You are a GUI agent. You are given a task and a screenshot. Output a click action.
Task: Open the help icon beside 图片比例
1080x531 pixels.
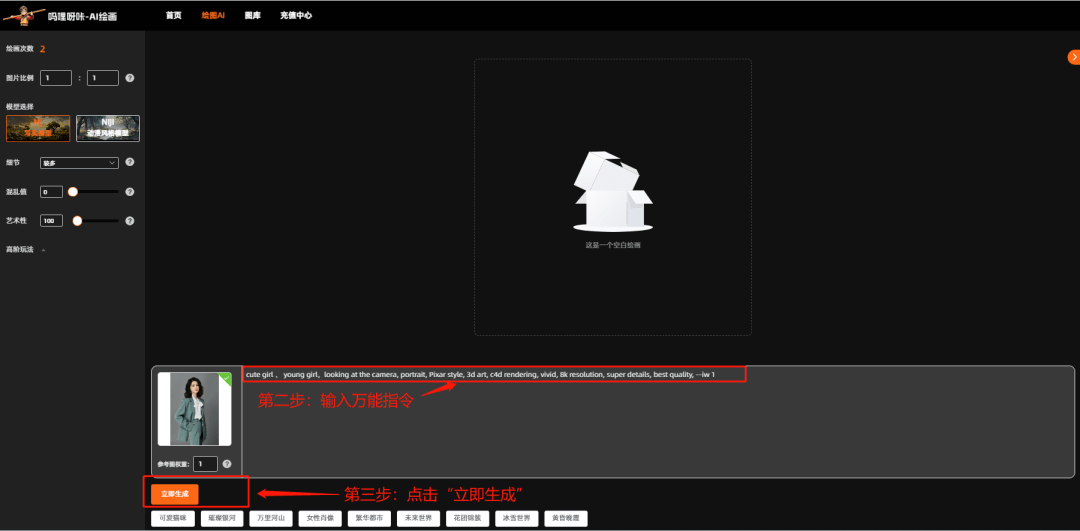pyautogui.click(x=129, y=78)
